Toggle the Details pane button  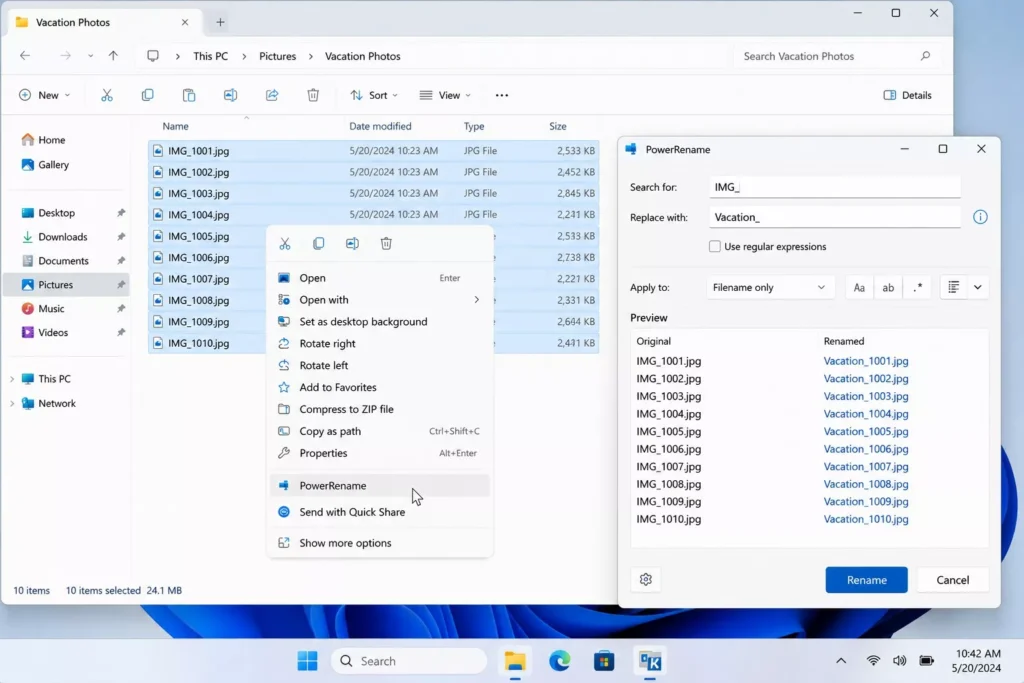(907, 95)
